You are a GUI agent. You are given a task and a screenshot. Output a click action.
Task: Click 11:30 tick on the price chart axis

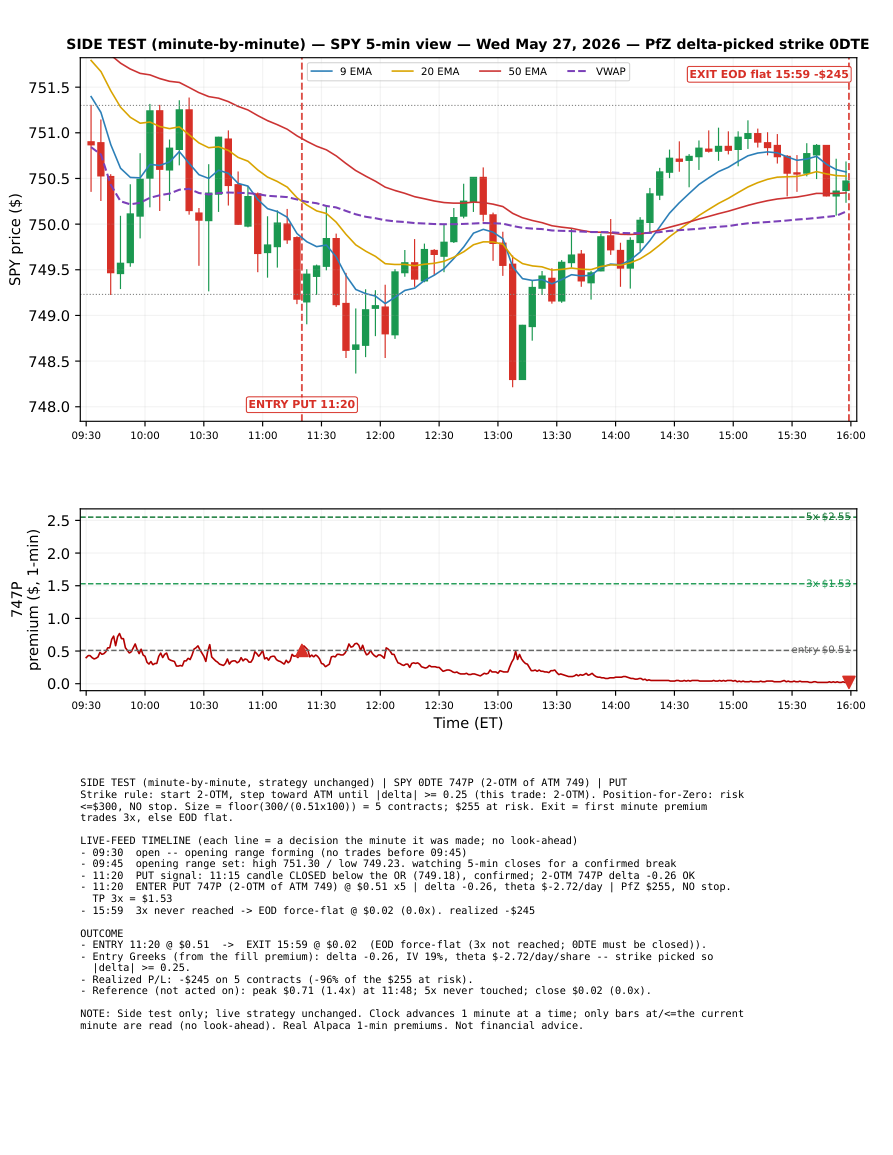321,435
